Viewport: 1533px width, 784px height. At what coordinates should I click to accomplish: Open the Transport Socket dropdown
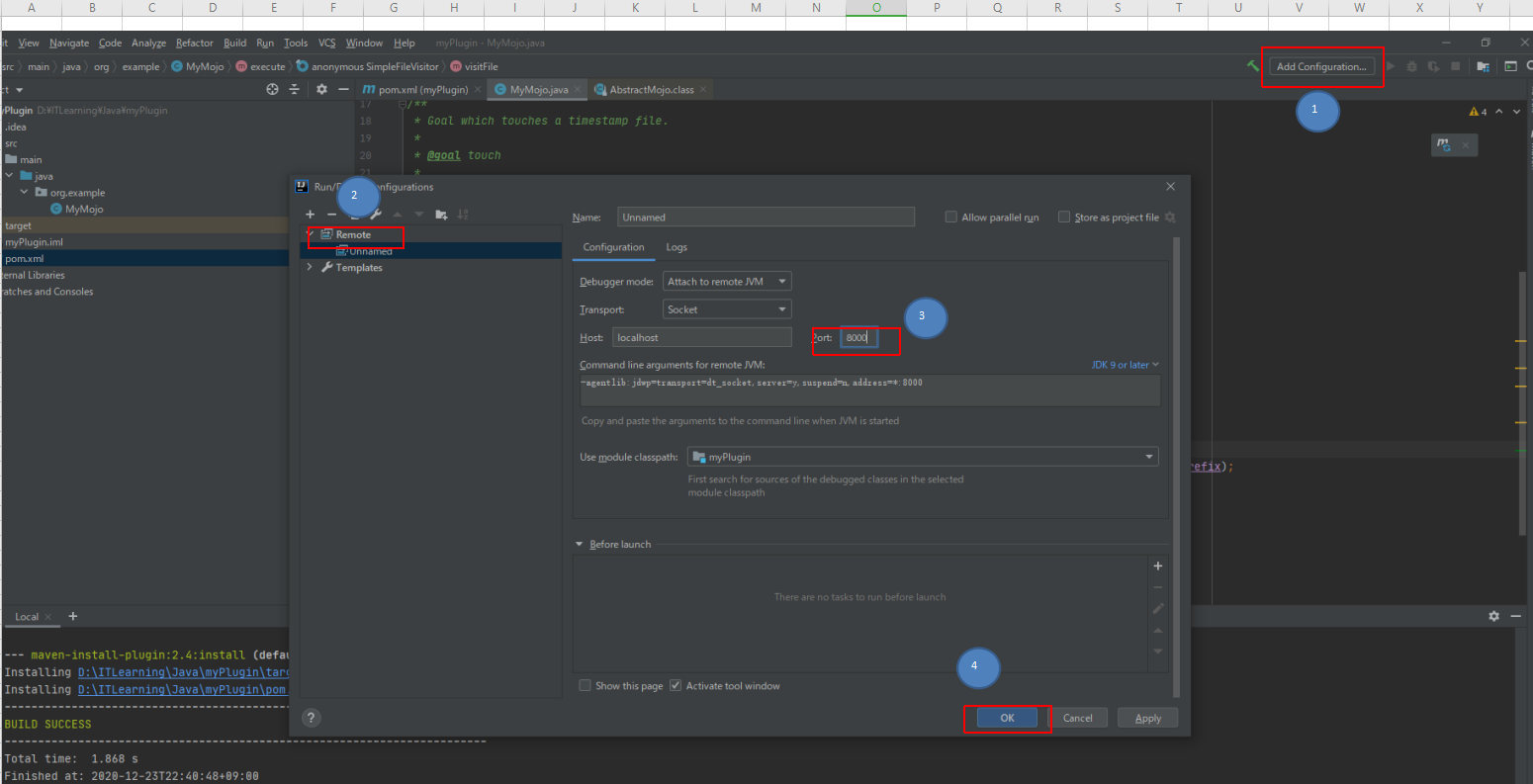tap(727, 309)
